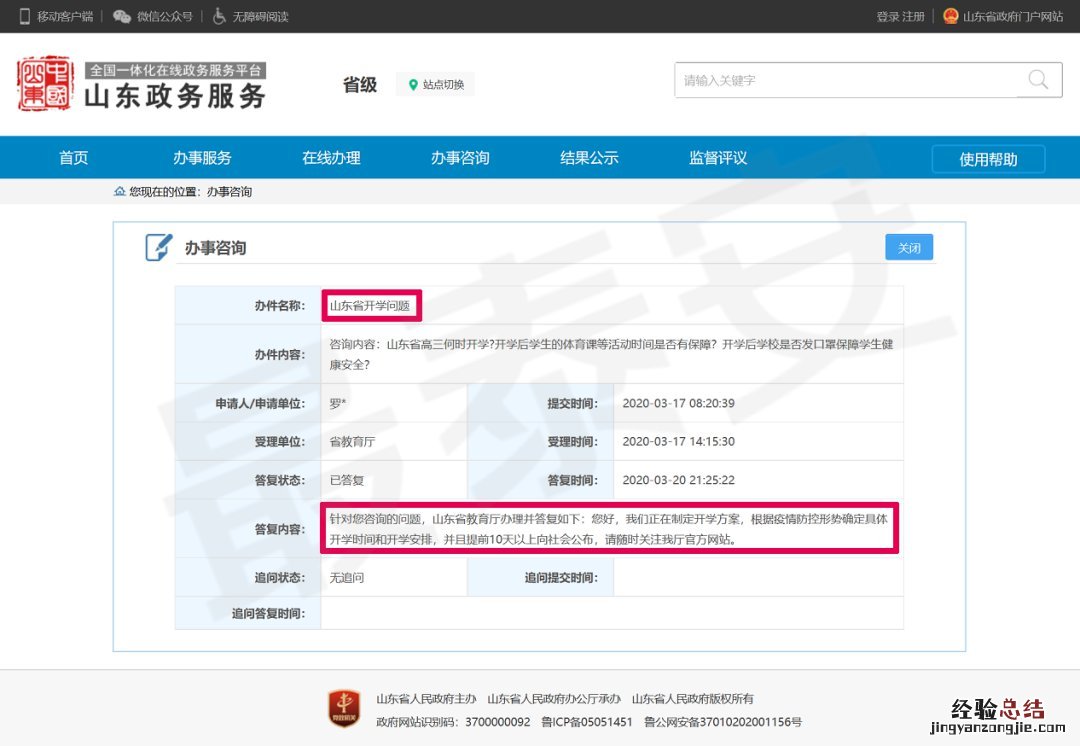
Task: Open the 山东省政府门户网站 link
Action: click(1012, 17)
